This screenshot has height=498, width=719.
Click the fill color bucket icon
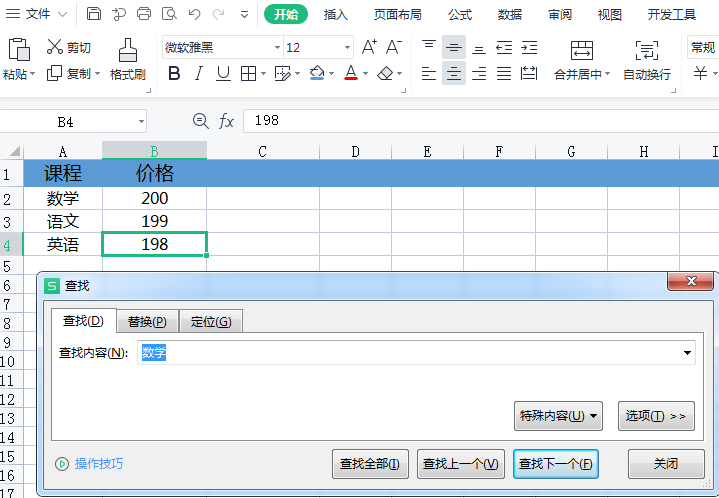317,73
